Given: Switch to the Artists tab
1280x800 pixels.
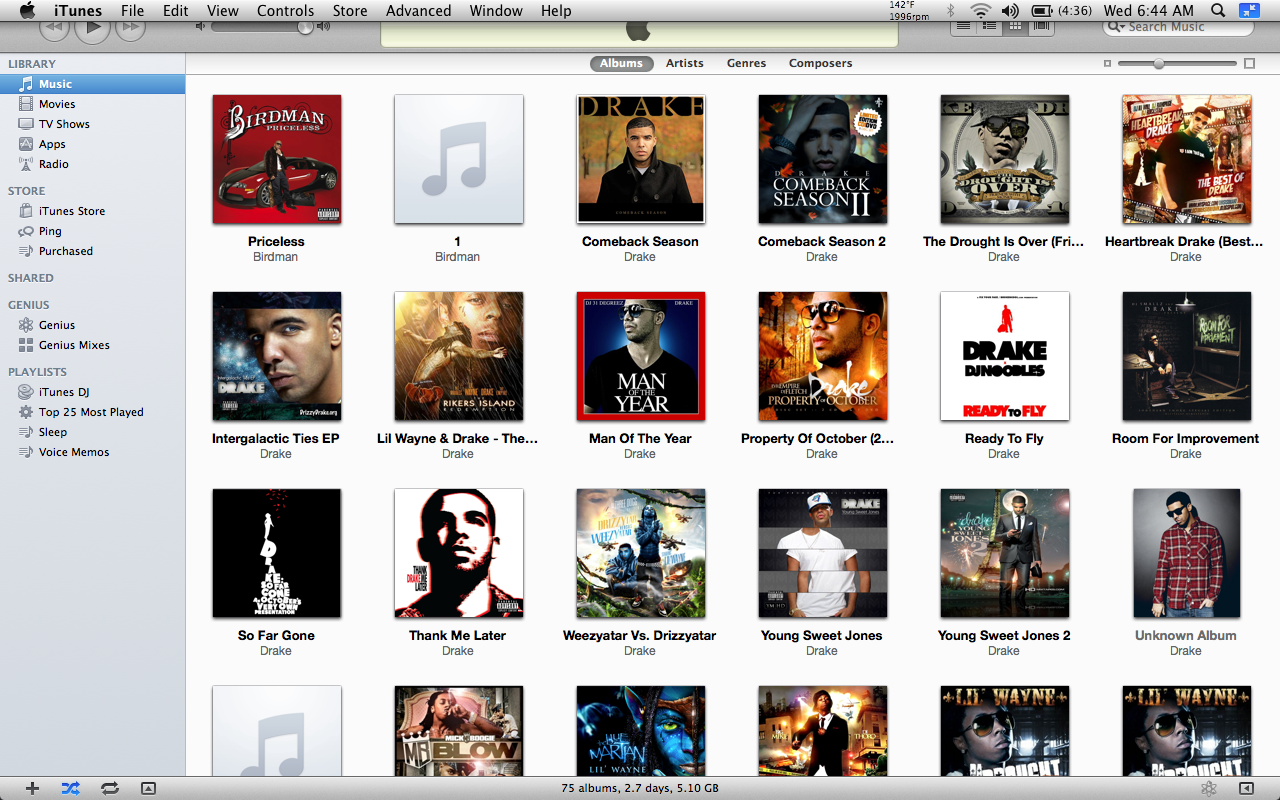Looking at the screenshot, I should click(685, 63).
